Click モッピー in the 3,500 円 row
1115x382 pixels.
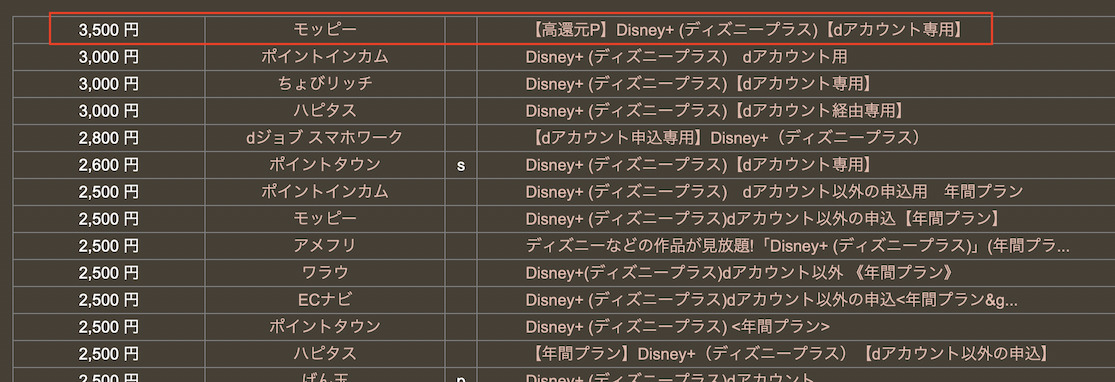pyautogui.click(x=325, y=30)
